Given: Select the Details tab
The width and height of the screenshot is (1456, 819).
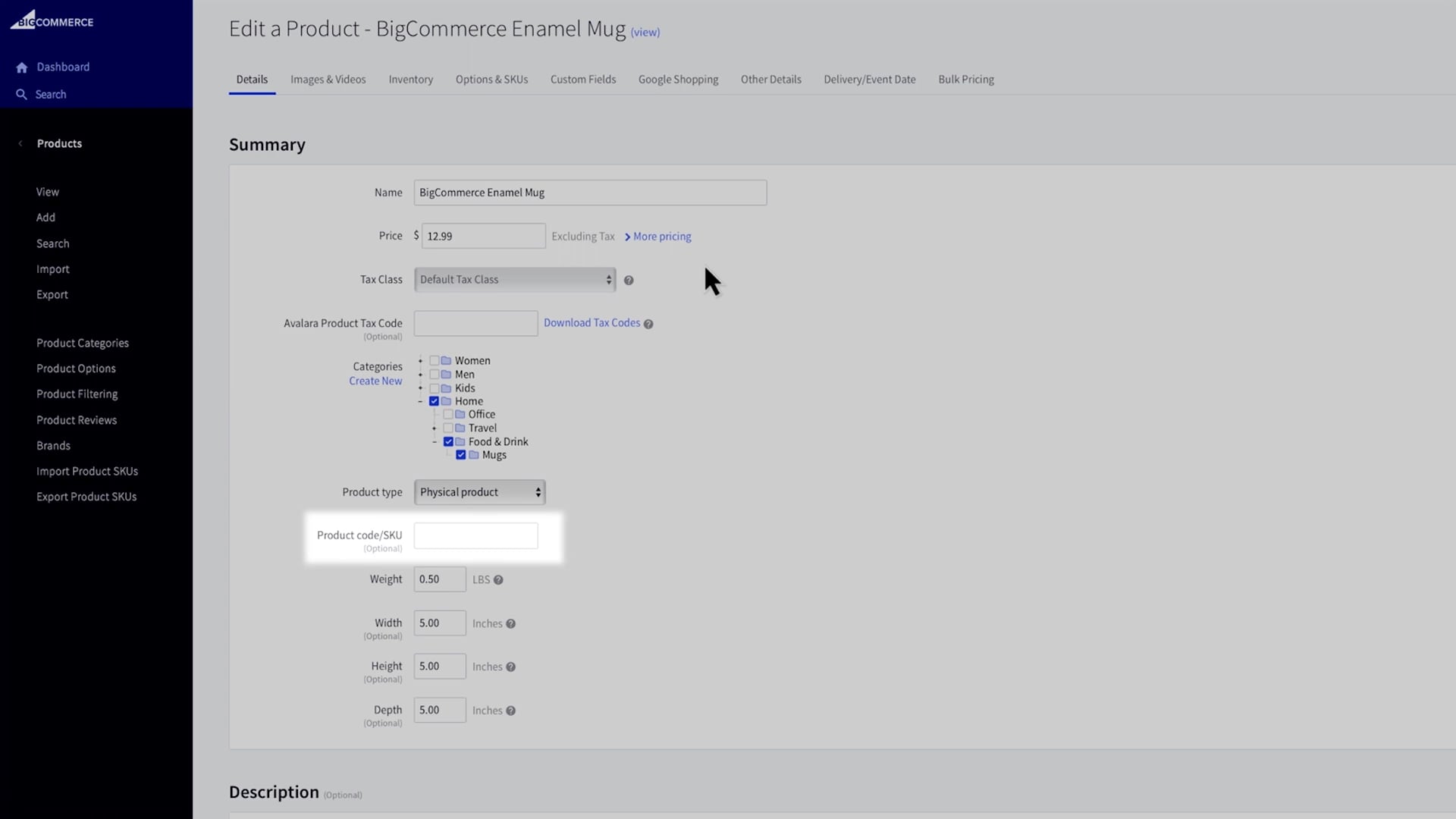Looking at the screenshot, I should pyautogui.click(x=252, y=80).
